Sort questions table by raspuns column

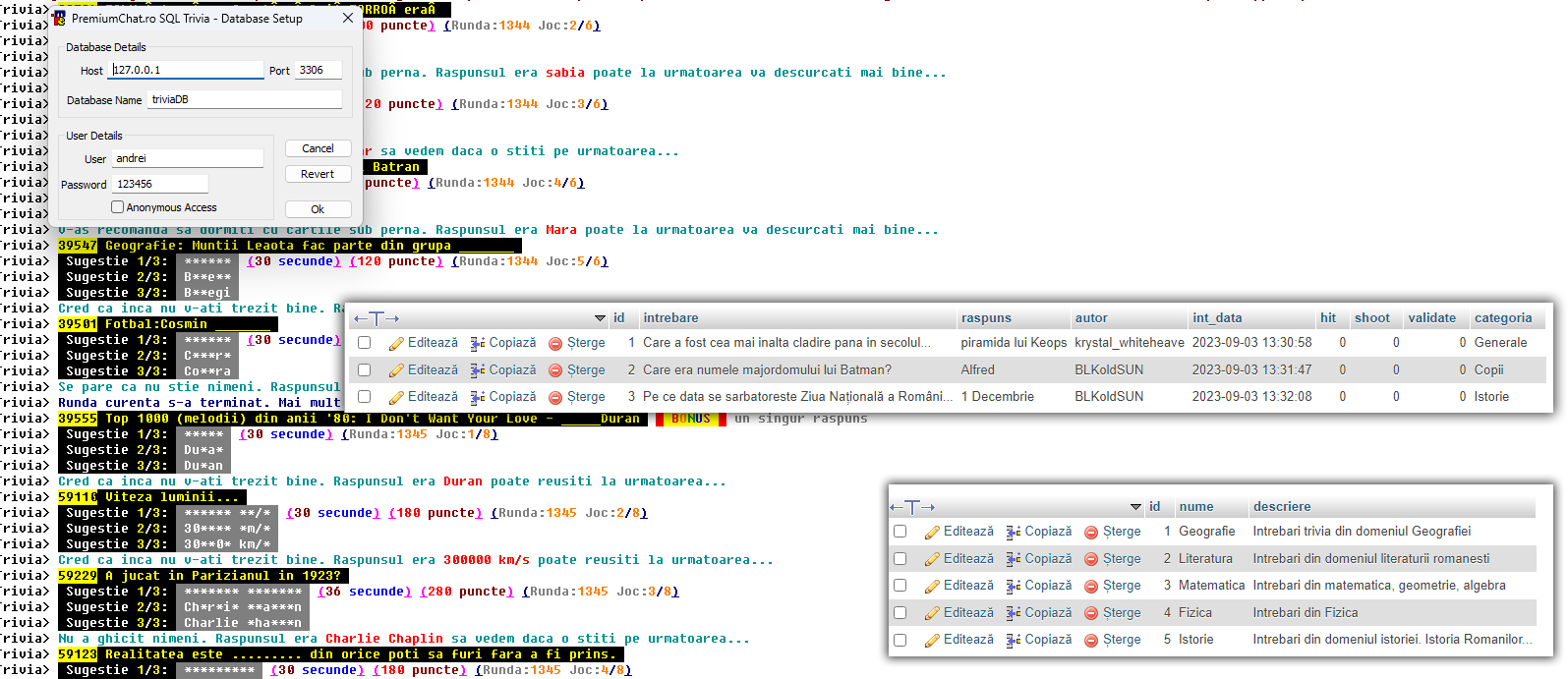coord(986,318)
